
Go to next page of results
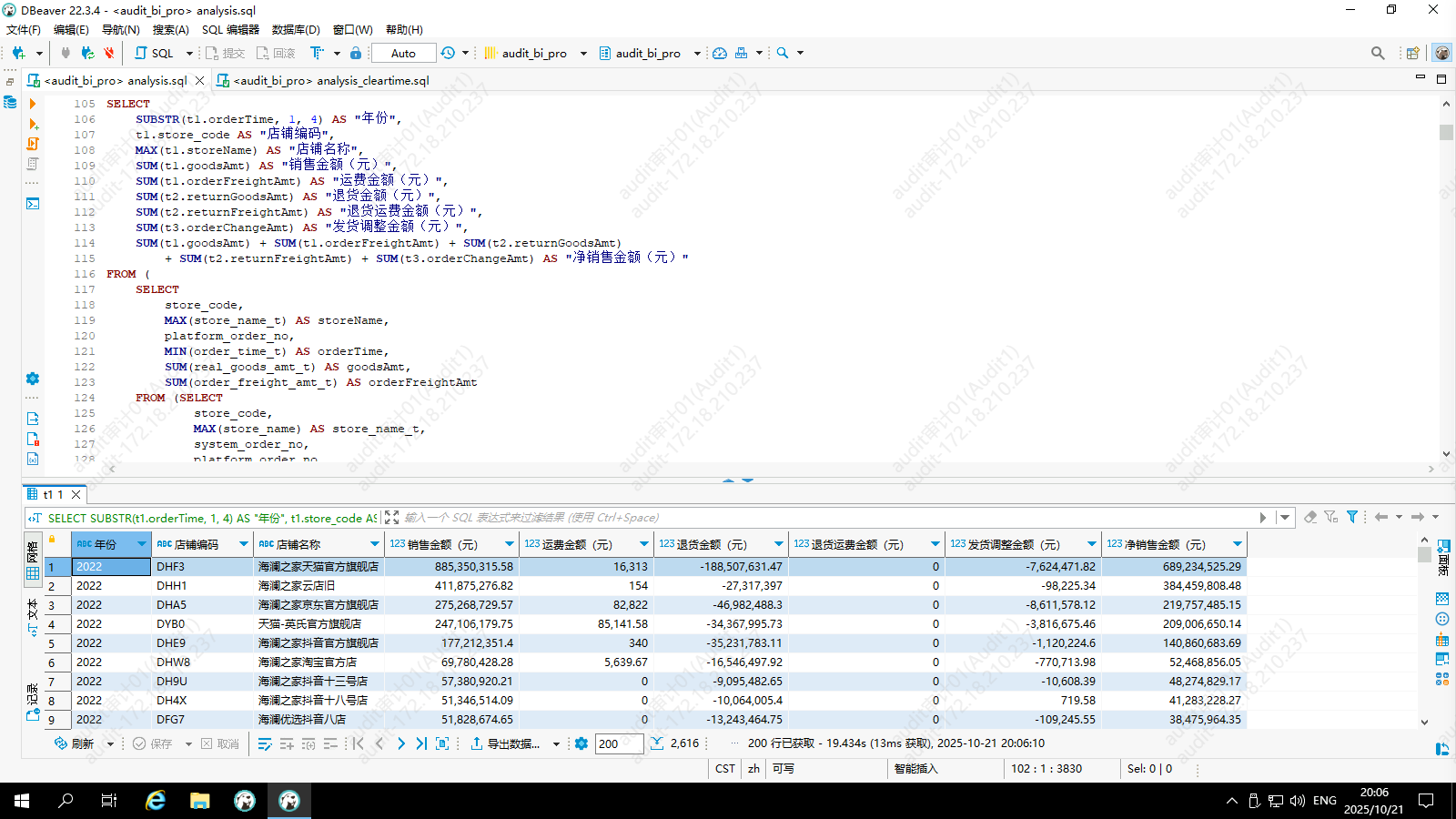pos(400,743)
